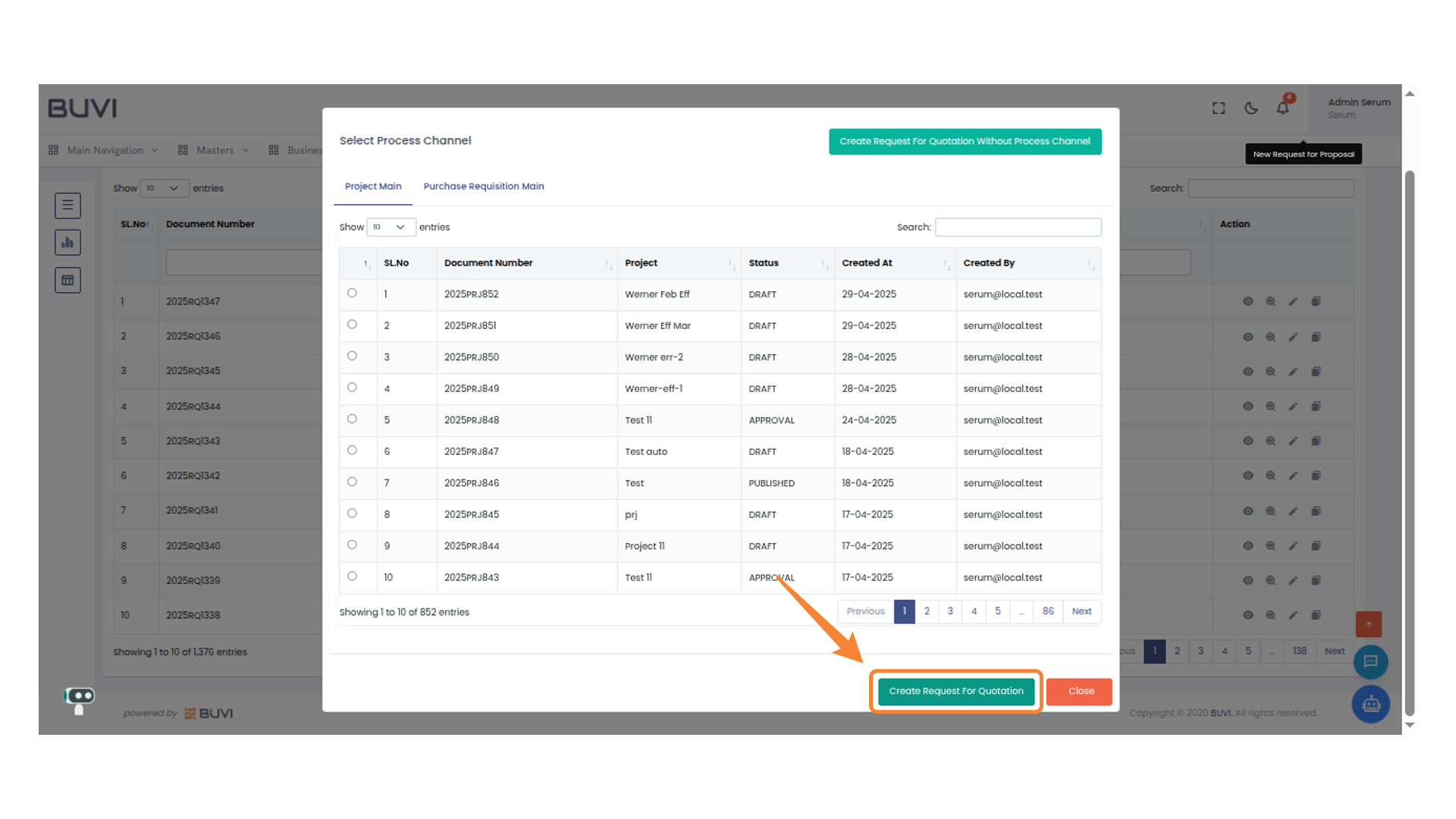Select the Project Main tab
Image resolution: width=1456 pixels, height=819 pixels.
click(372, 186)
